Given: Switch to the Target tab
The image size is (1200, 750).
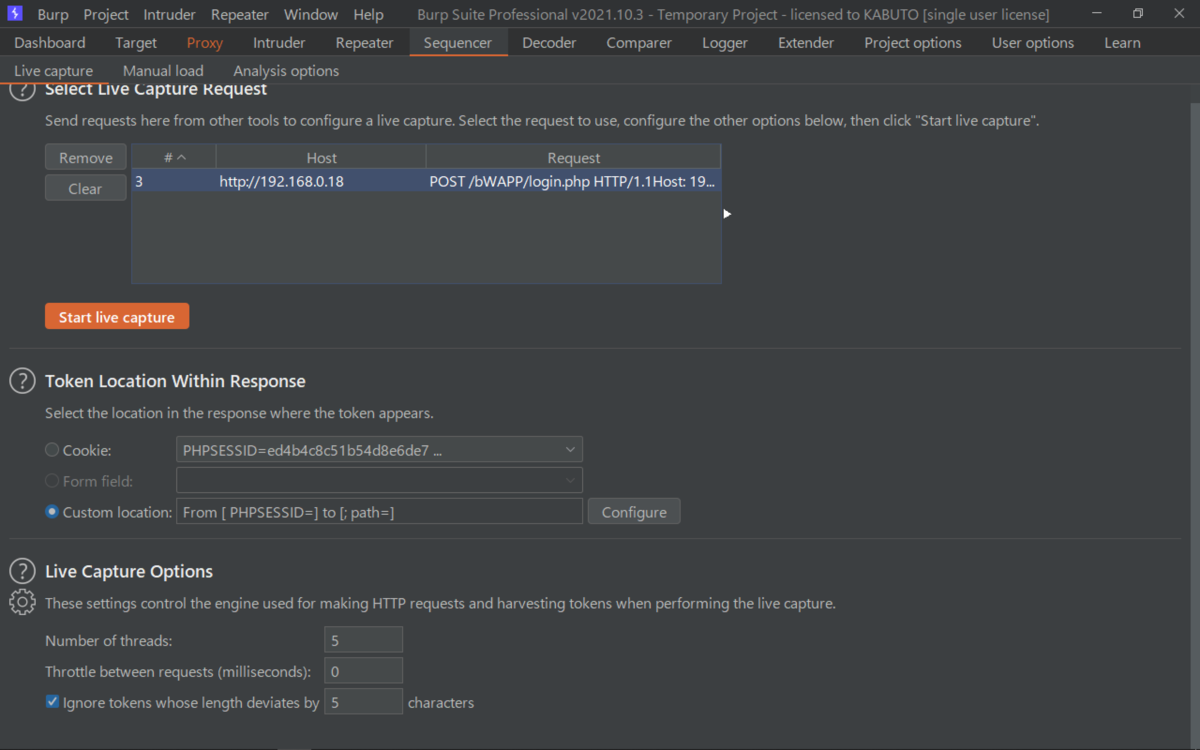Looking at the screenshot, I should click(136, 43).
